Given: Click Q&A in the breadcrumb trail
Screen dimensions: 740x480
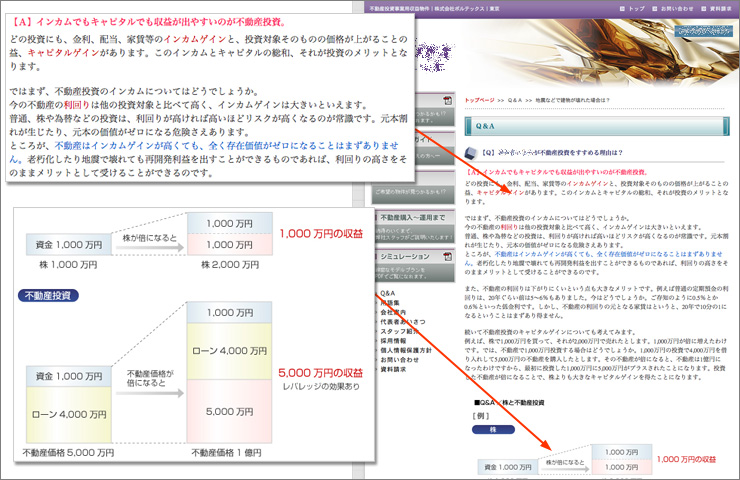Looking at the screenshot, I should [x=515, y=100].
